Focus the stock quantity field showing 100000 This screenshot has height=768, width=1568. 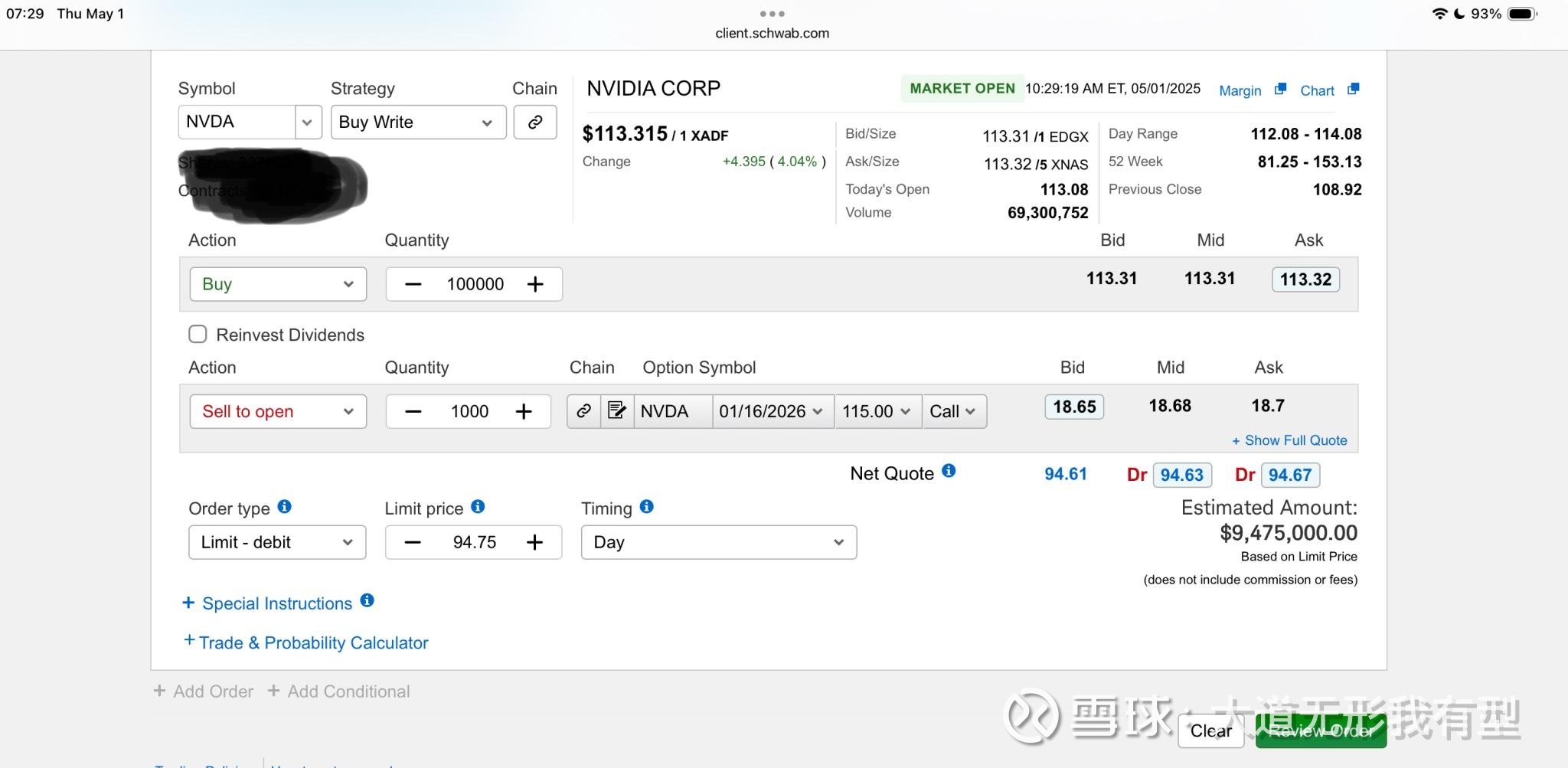(x=475, y=284)
